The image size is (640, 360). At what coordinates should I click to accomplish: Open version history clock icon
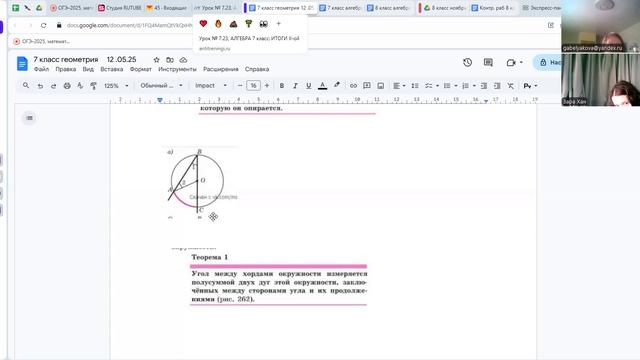(x=467, y=62)
